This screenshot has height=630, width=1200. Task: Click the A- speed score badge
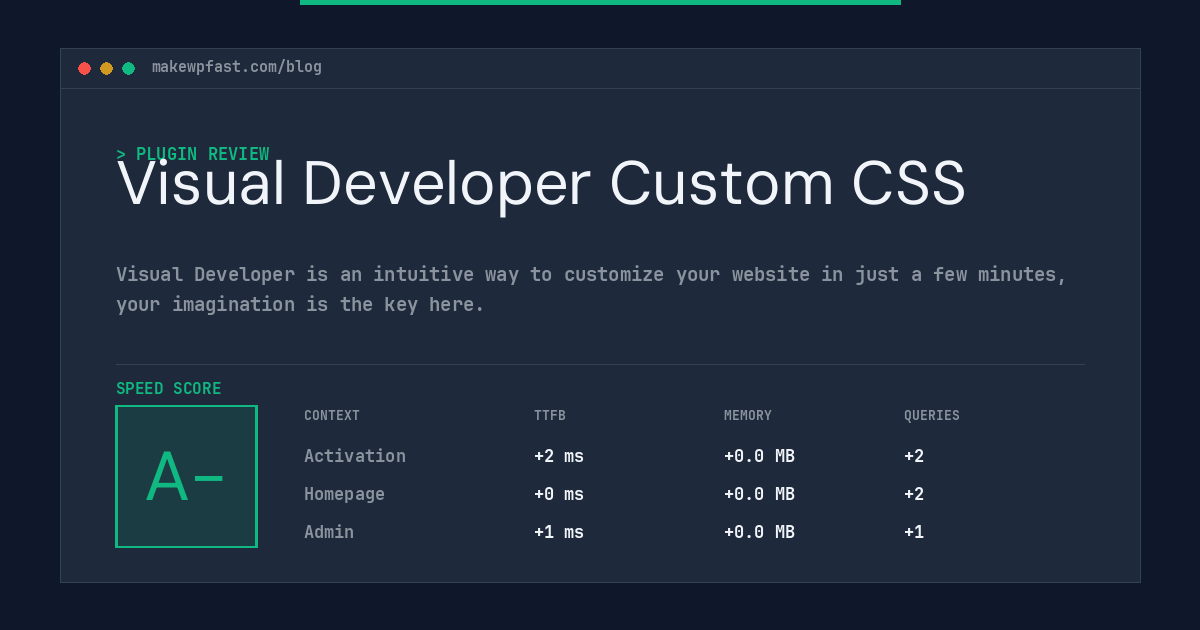[186, 476]
